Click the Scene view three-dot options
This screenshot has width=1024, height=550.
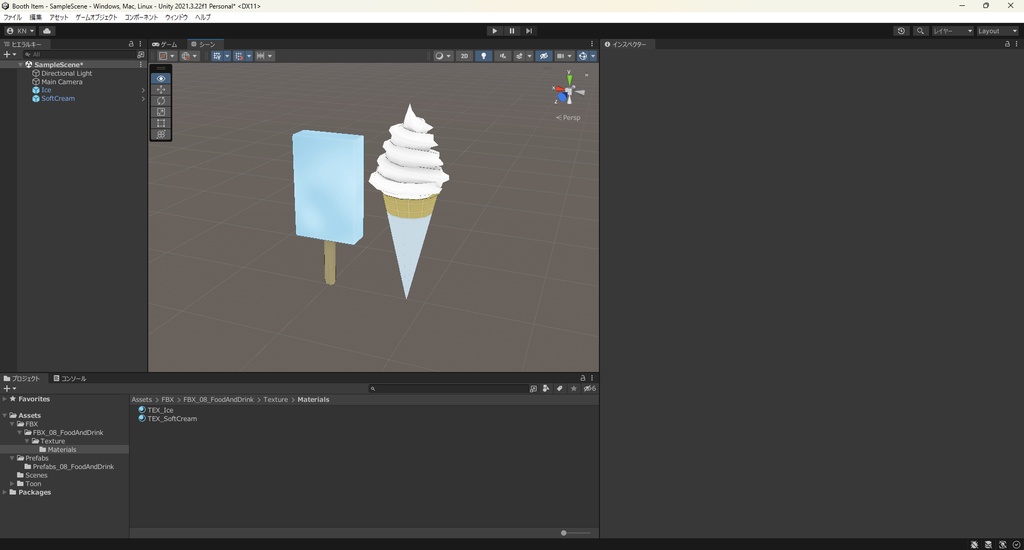tap(592, 44)
